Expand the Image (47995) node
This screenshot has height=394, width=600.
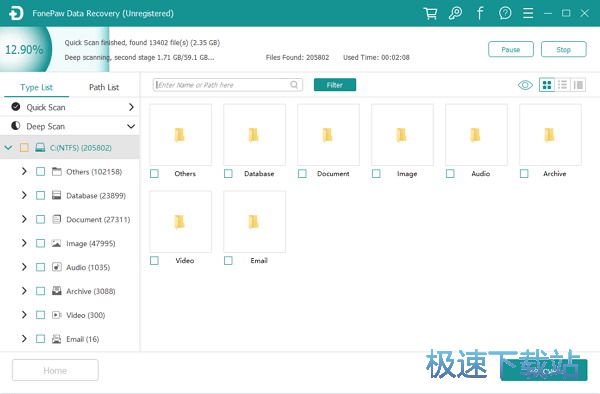click(x=24, y=243)
